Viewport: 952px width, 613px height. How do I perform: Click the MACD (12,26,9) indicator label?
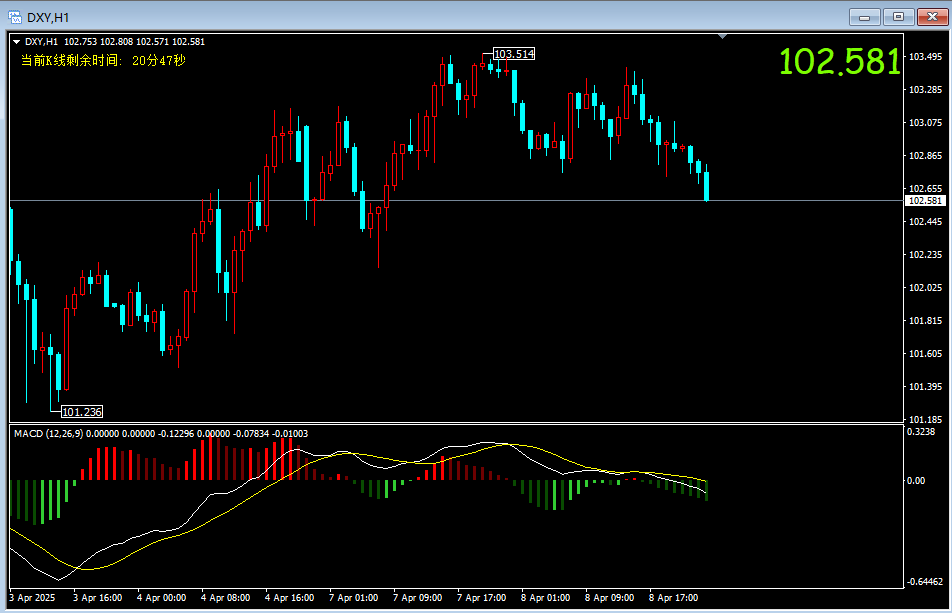click(x=48, y=433)
